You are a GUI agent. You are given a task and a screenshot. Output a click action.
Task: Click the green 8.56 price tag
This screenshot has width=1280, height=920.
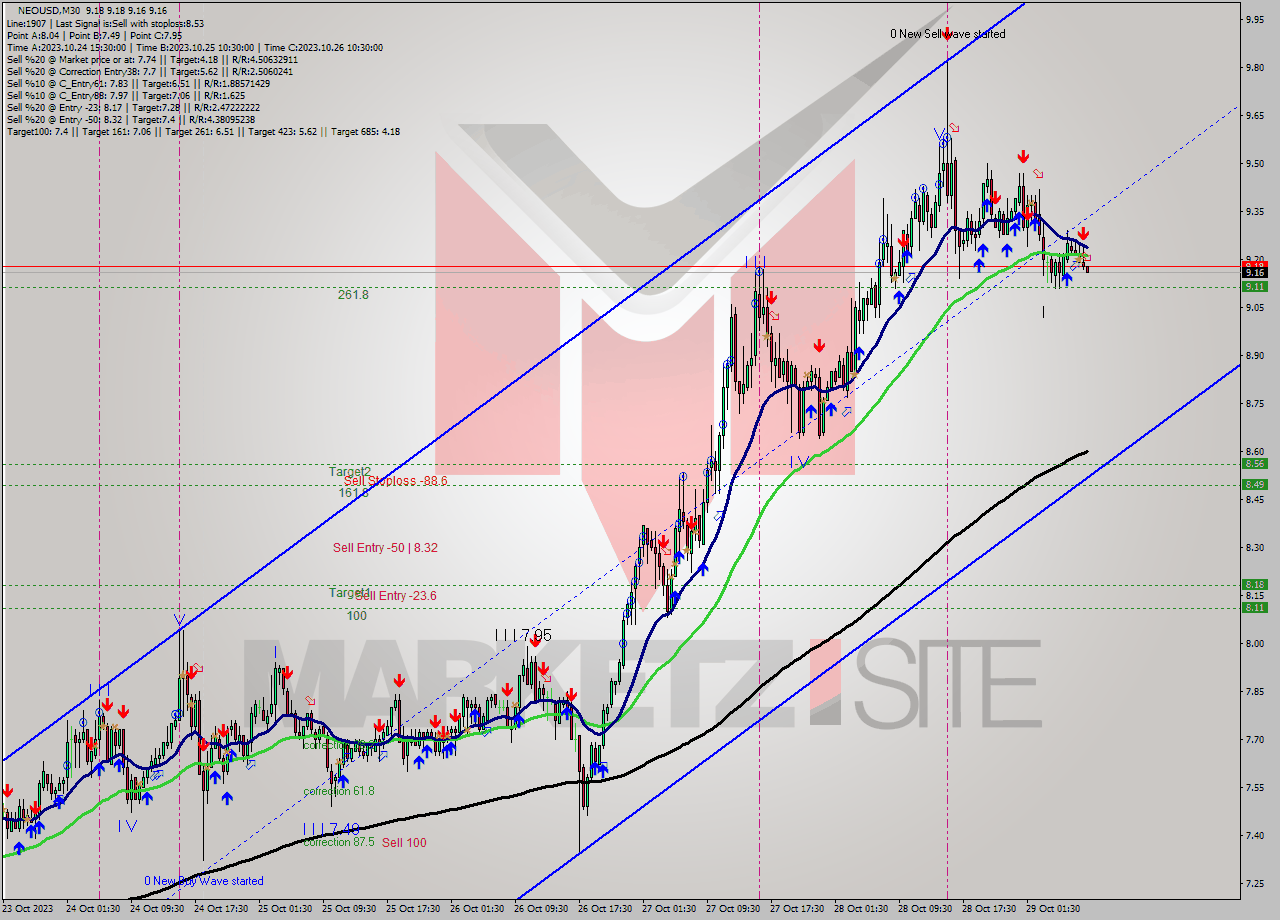click(x=1255, y=463)
